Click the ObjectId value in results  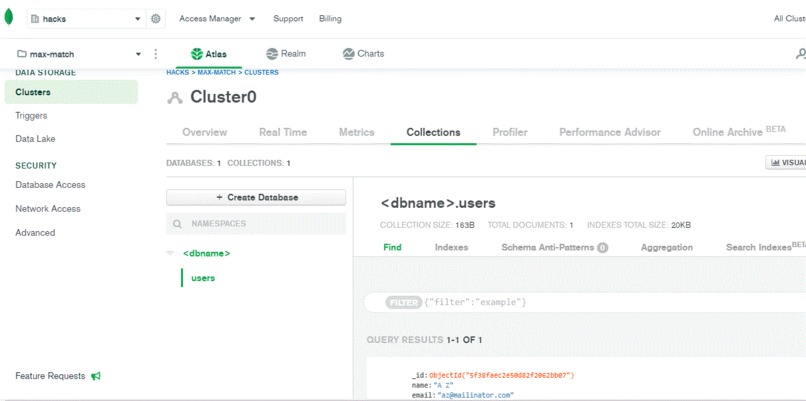coord(502,375)
